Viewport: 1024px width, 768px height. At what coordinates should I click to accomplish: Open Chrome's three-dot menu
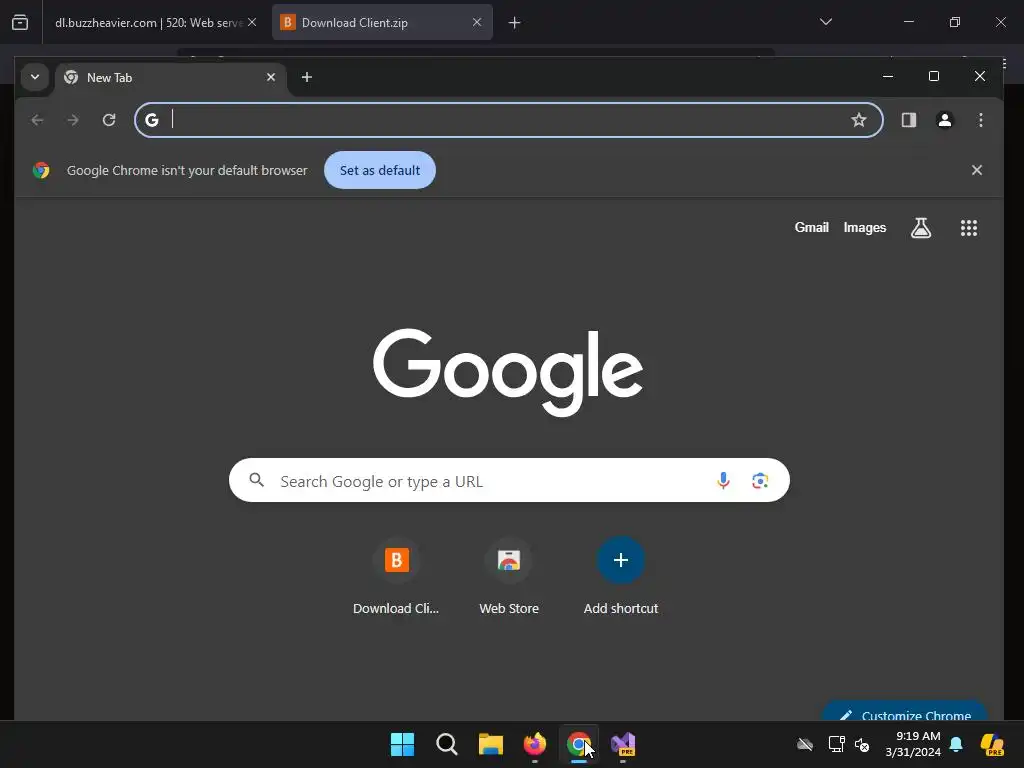[x=980, y=120]
